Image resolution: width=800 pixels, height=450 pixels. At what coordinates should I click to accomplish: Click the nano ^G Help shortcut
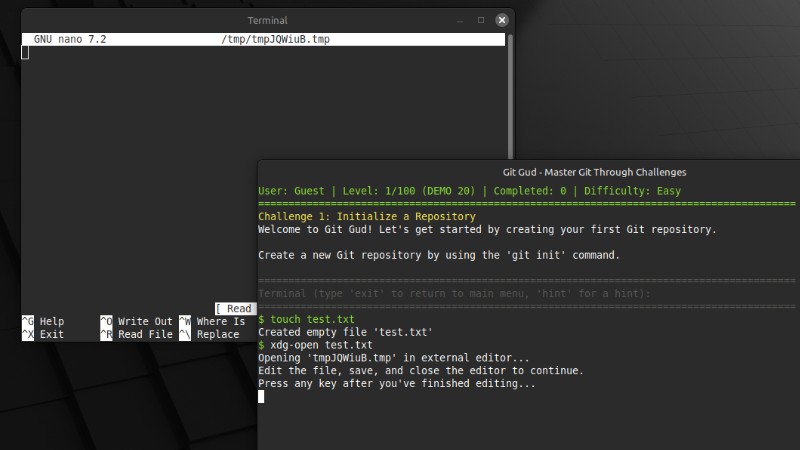43,321
